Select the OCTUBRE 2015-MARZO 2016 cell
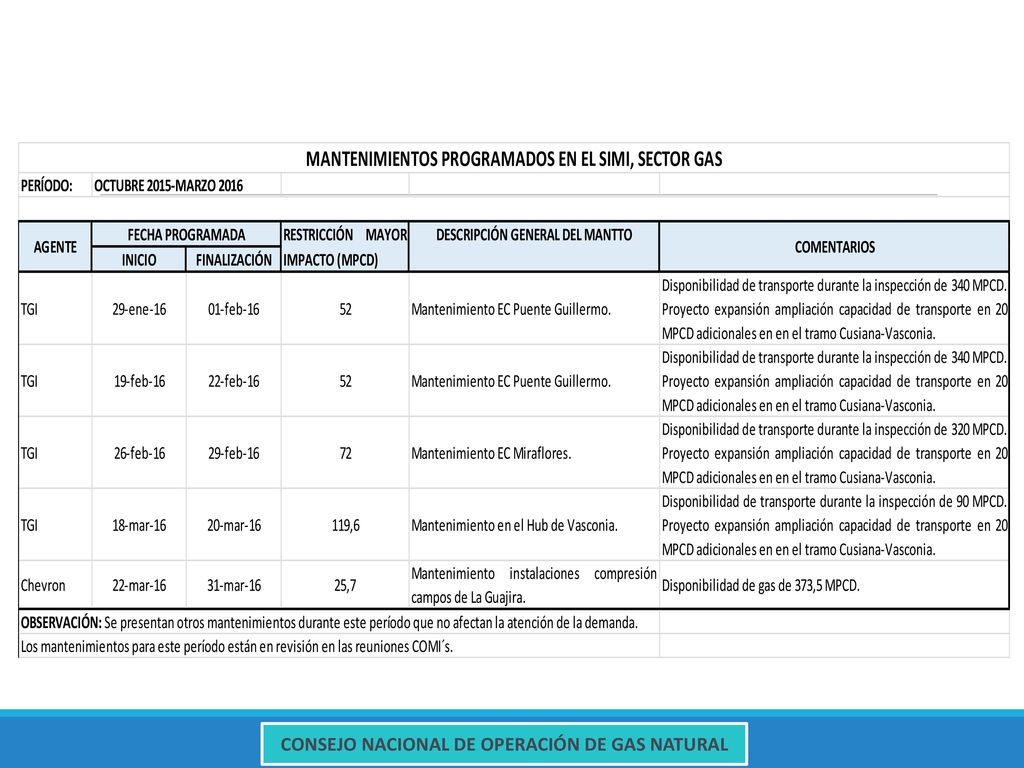 pos(168,185)
